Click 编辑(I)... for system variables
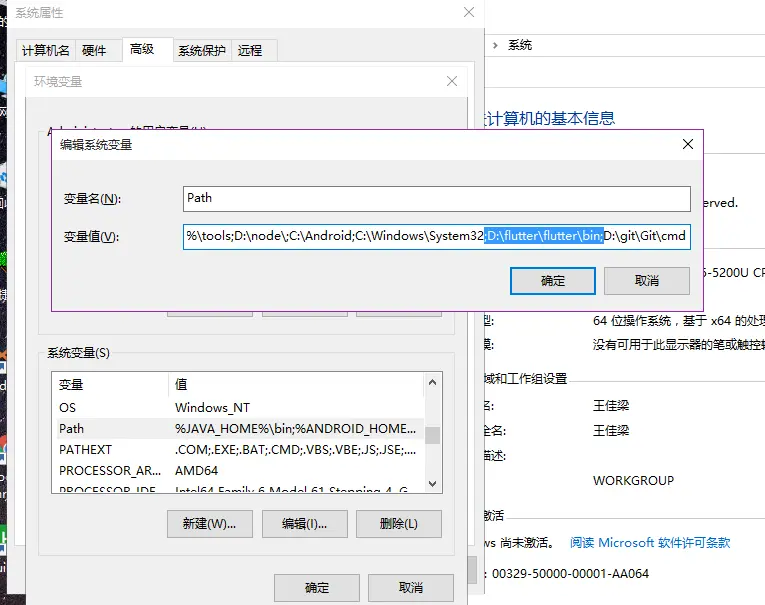The width and height of the screenshot is (765, 605). (304, 524)
